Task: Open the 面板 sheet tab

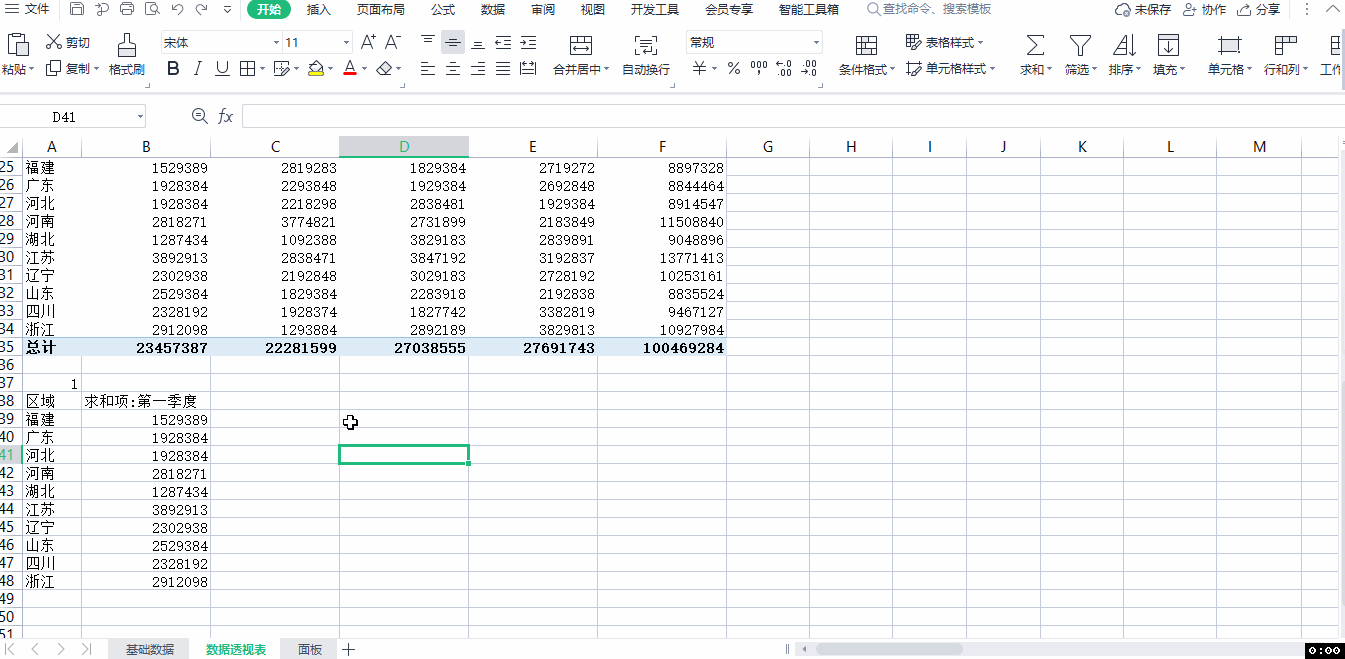Action: (x=310, y=649)
